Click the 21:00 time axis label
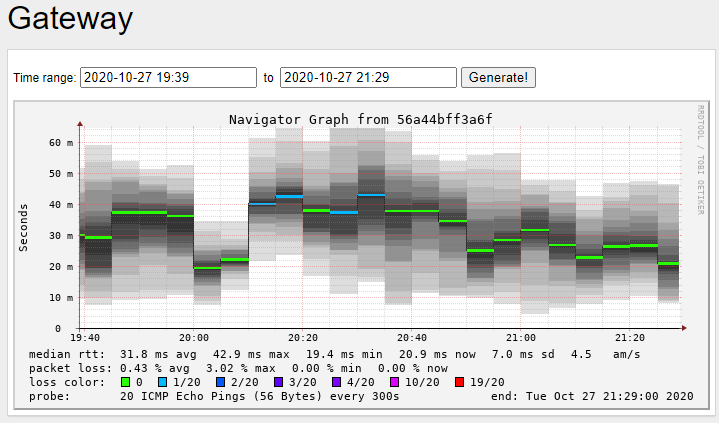Screen dimensions: 719x423 pos(520,338)
